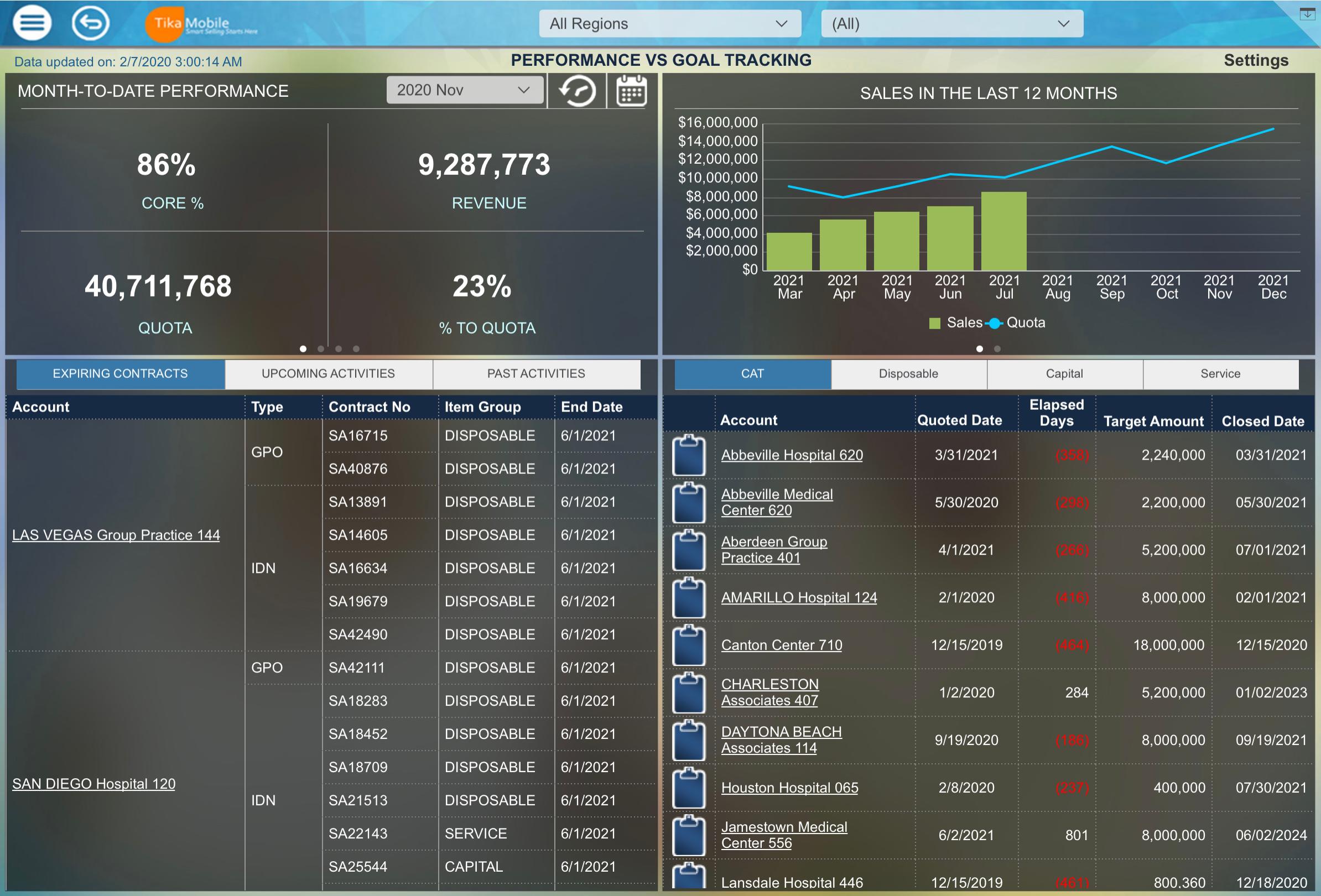This screenshot has height=896, width=1321.
Task: Click the top-right corner download arrow icon
Action: click(x=1307, y=14)
